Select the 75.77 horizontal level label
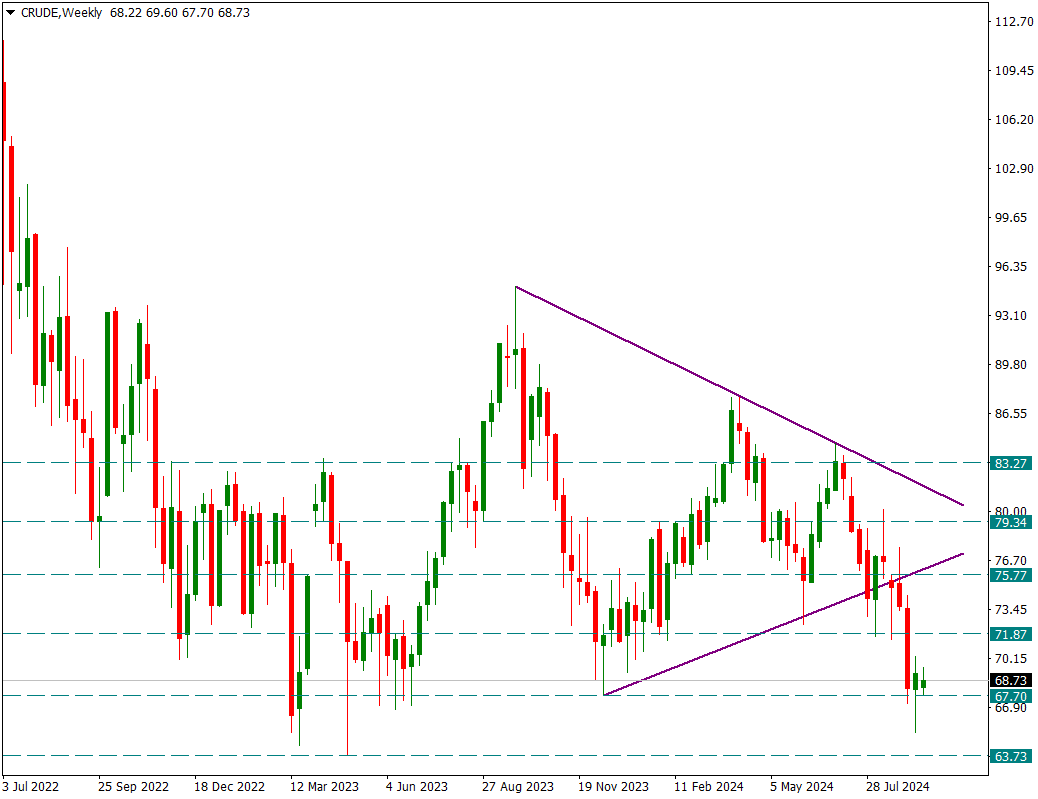This screenshot has width=1038, height=799. (1011, 575)
